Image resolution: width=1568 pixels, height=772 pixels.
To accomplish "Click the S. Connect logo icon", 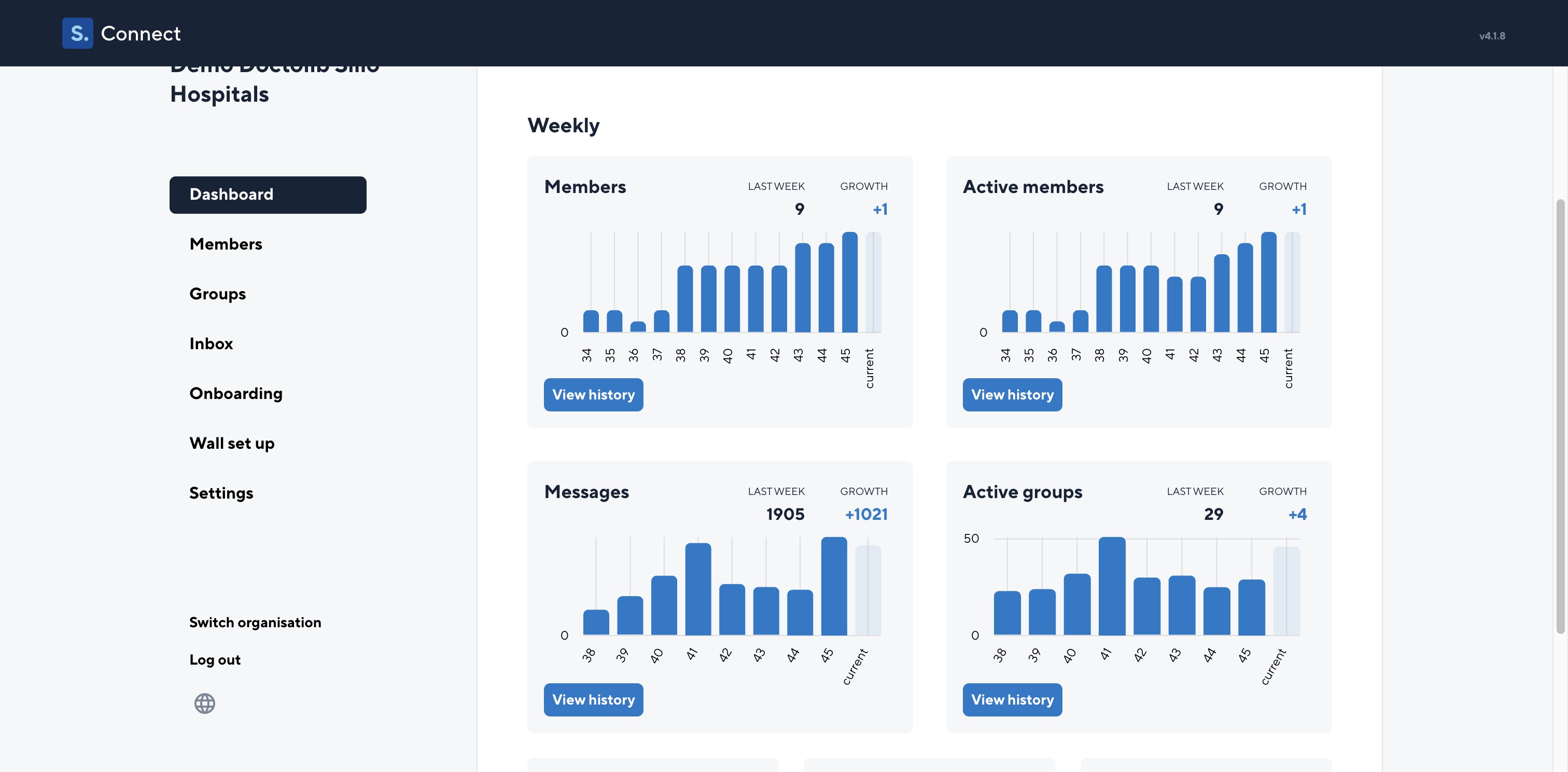I will pos(77,33).
